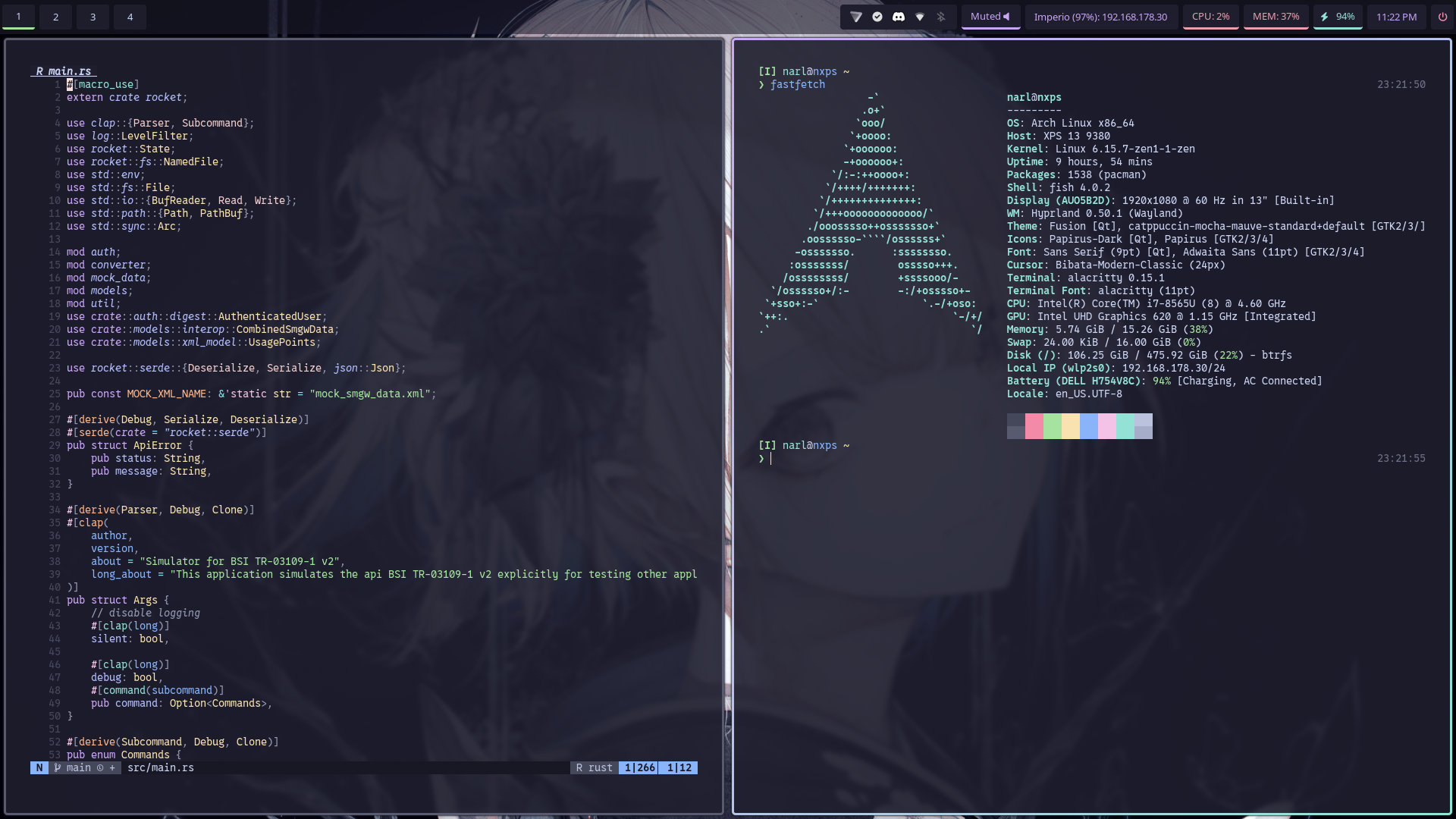Switch to workspace 2
Viewport: 1456px width, 819px height.
[x=55, y=17]
